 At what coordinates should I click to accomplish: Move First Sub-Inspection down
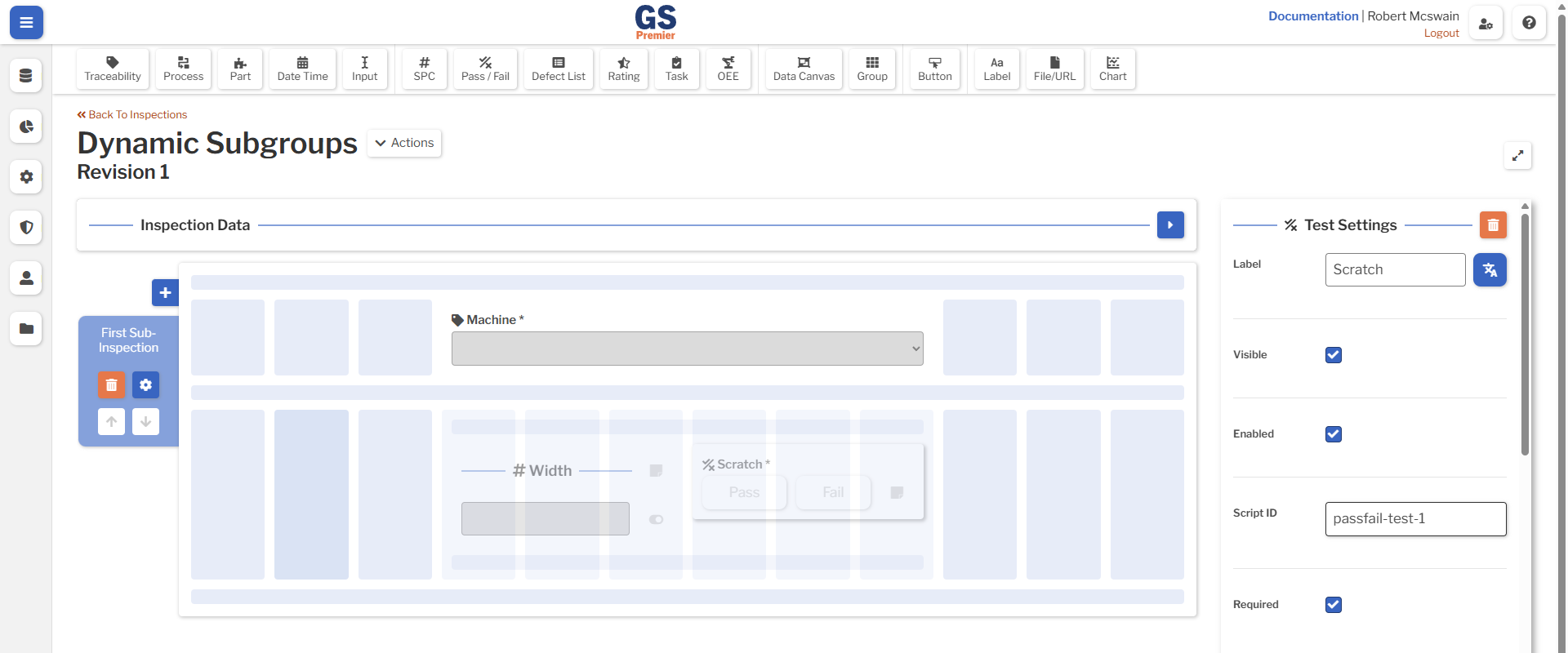pyautogui.click(x=145, y=421)
